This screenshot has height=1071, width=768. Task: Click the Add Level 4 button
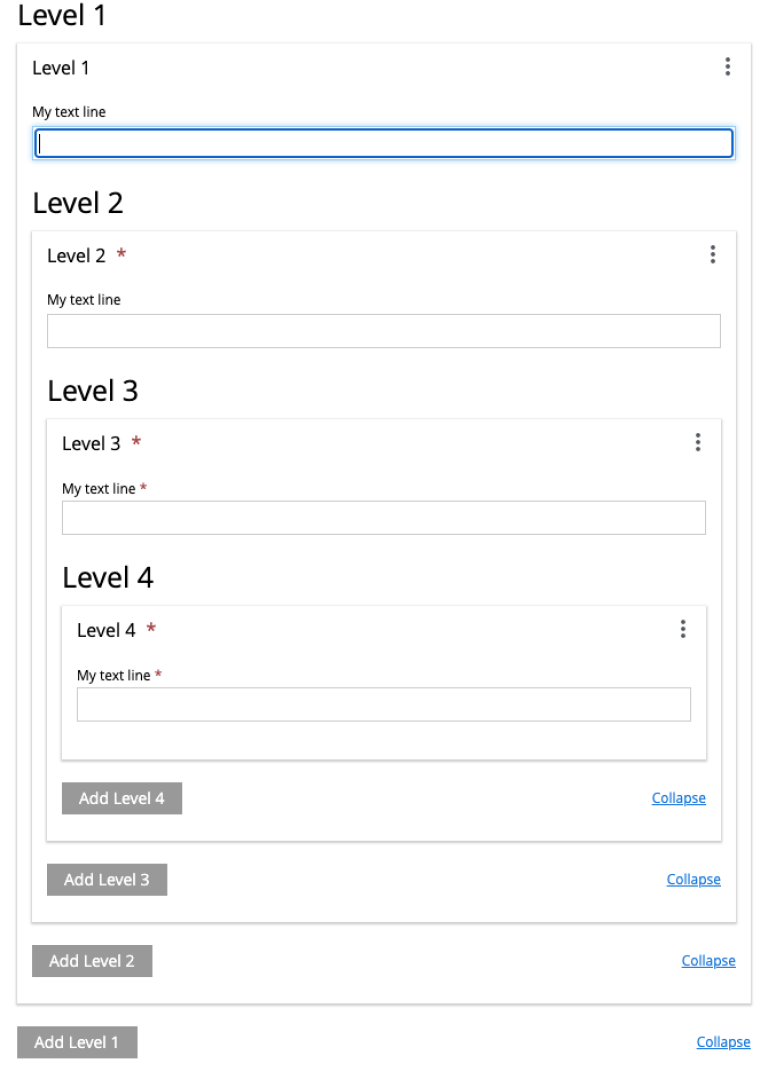point(122,798)
